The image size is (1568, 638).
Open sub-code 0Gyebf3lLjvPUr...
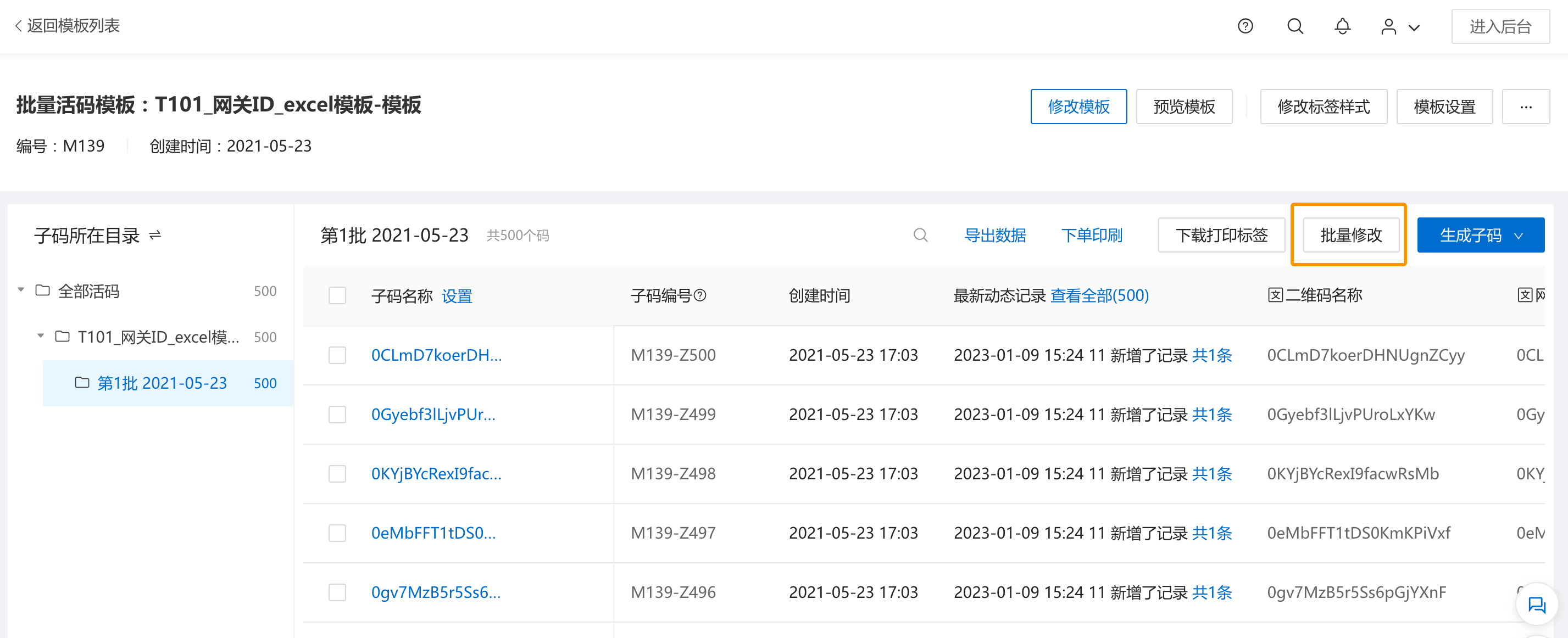click(x=433, y=414)
